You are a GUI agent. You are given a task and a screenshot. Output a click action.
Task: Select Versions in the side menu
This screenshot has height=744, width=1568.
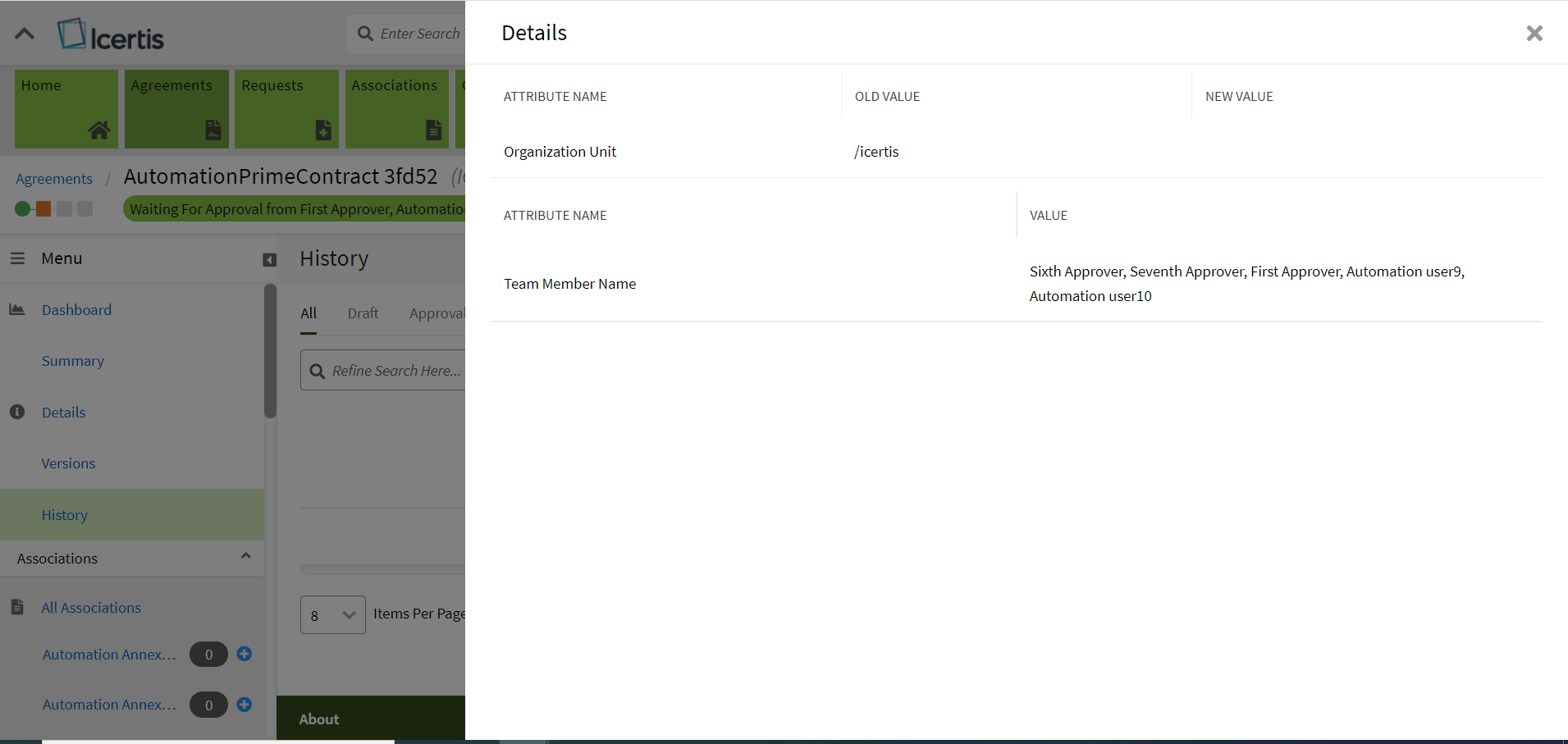coord(68,463)
